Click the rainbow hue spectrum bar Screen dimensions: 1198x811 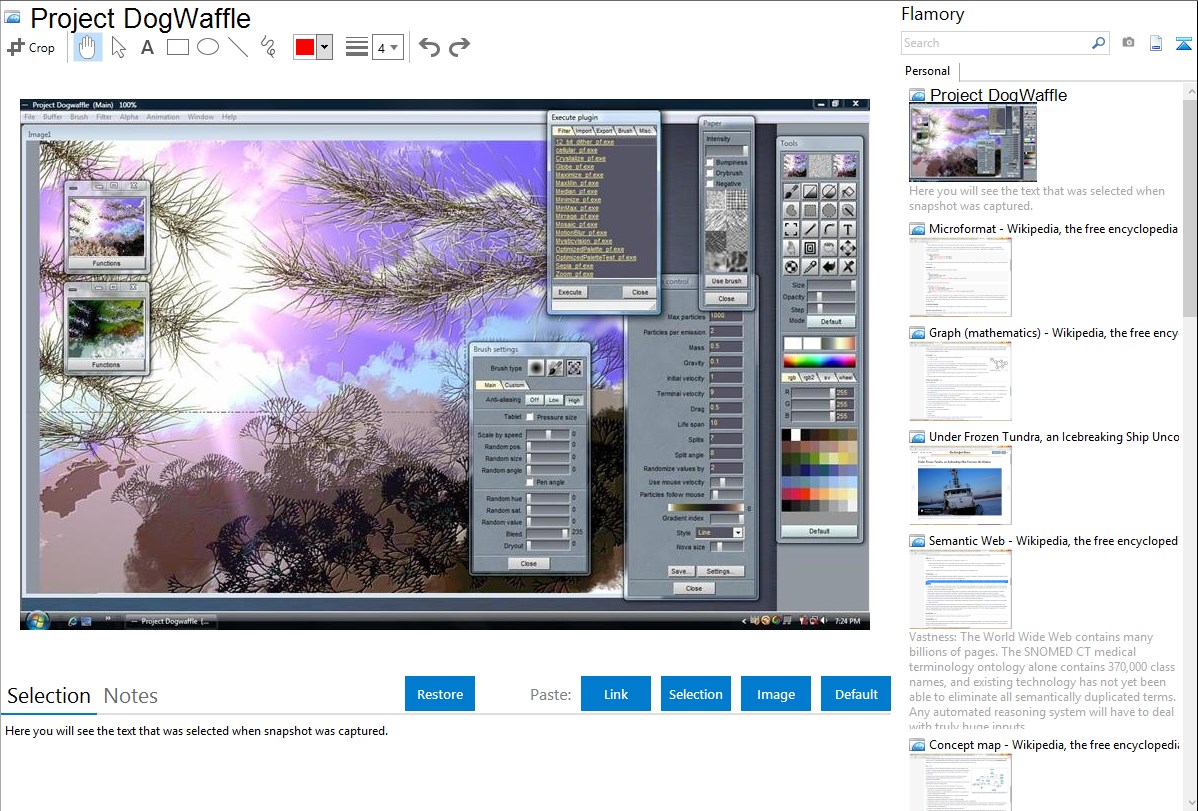[x=819, y=362]
